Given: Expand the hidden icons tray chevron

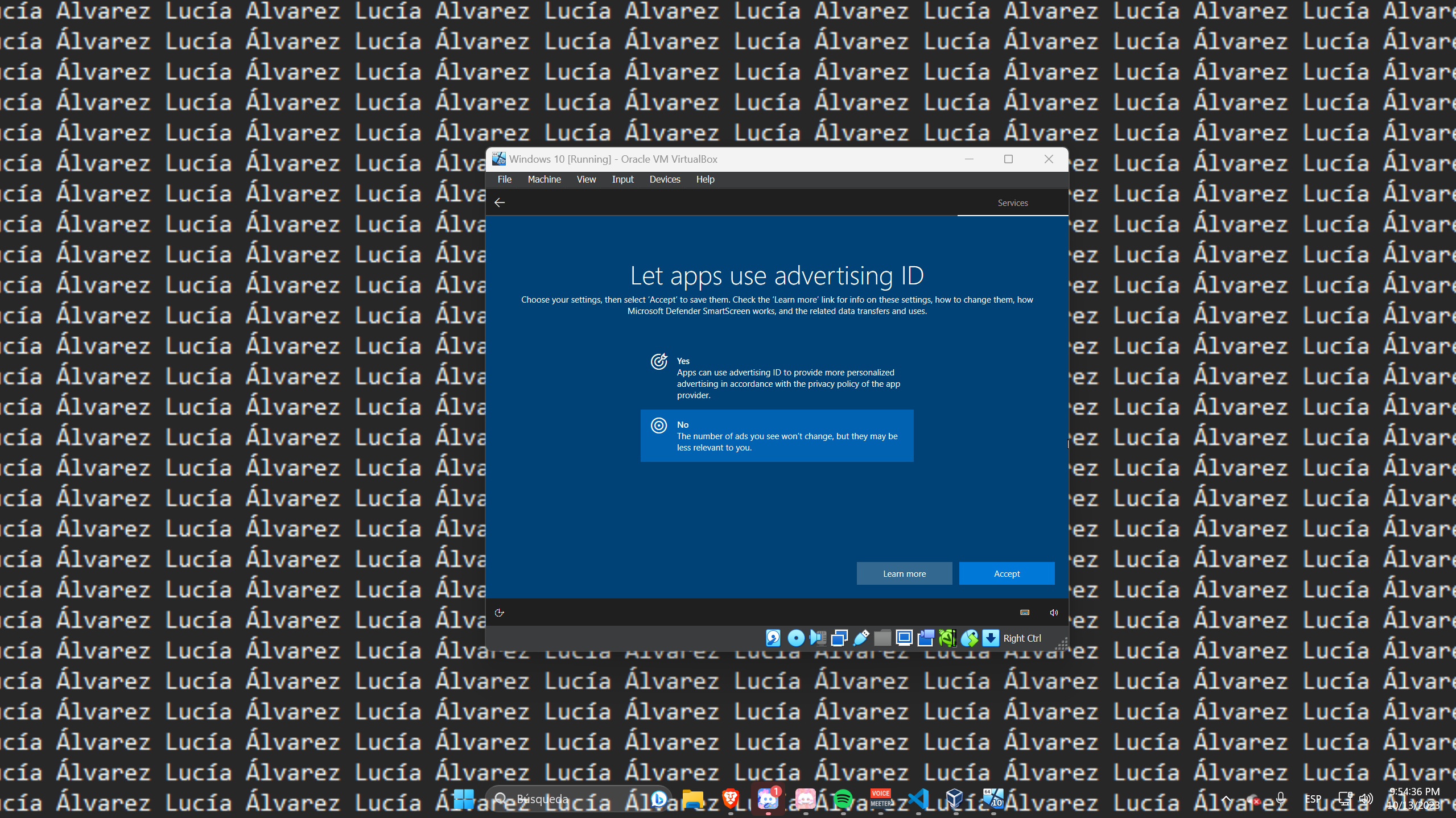Looking at the screenshot, I should point(1226,799).
